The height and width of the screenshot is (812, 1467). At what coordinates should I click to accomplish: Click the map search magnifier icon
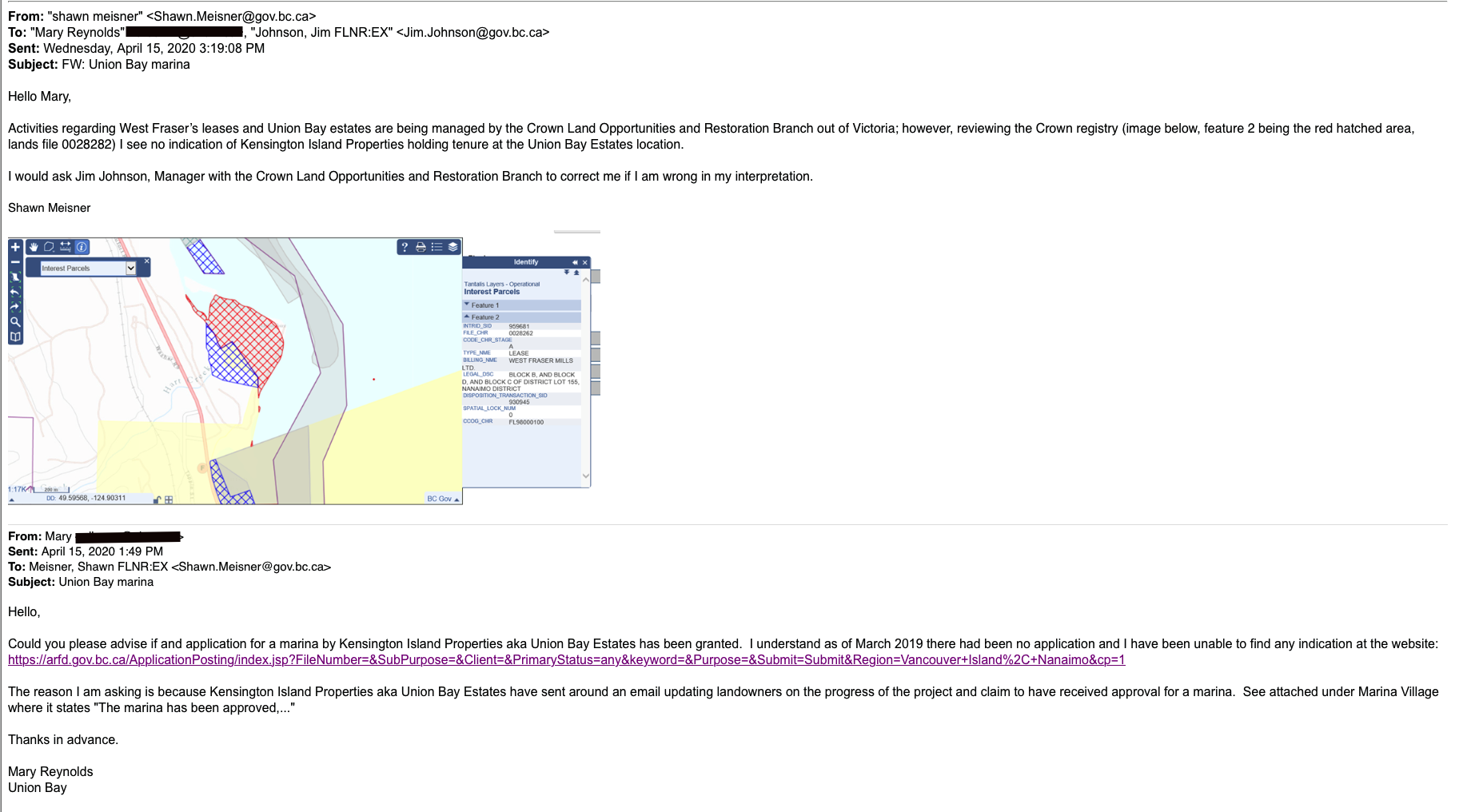tap(15, 321)
